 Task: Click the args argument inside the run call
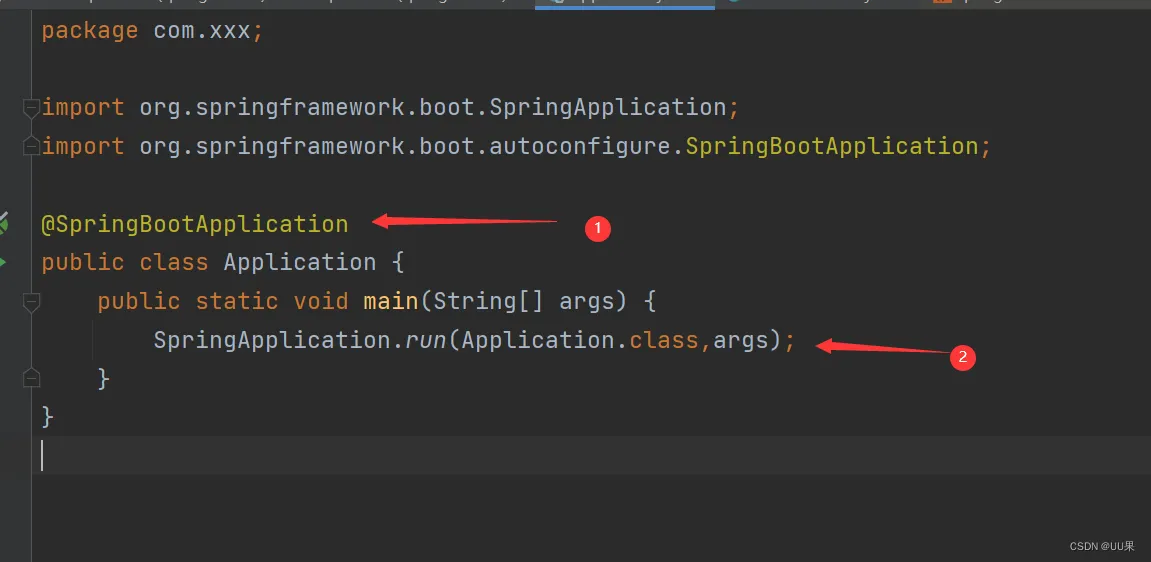coord(740,340)
